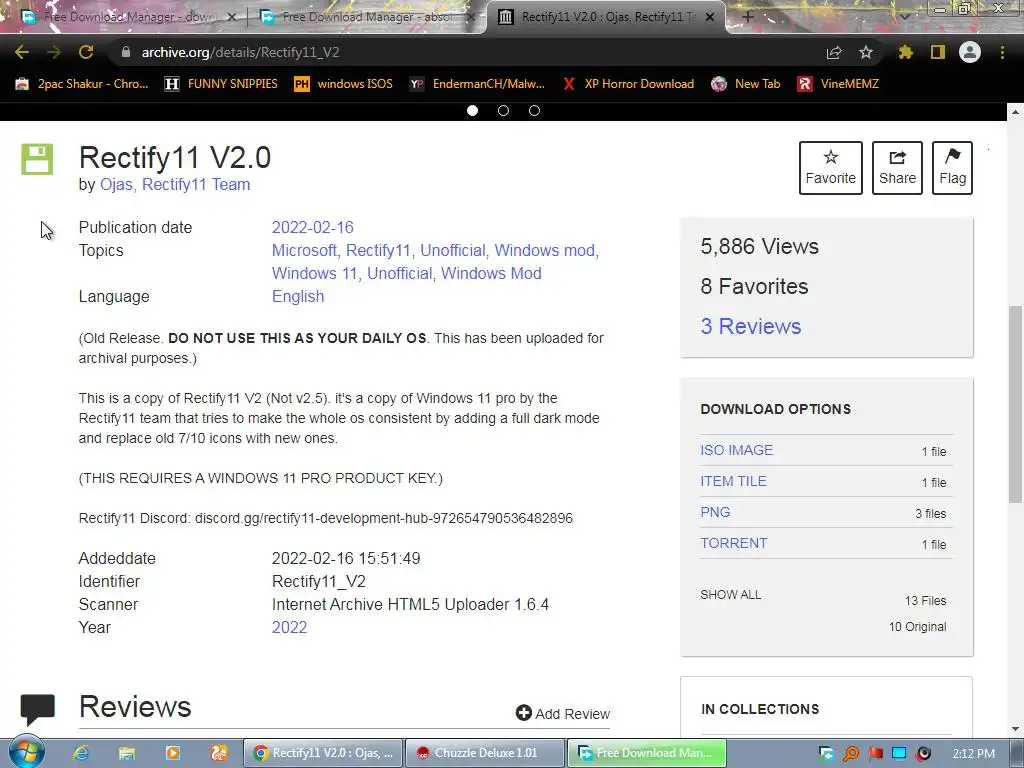Open the Chrome profile avatar
1024x768 pixels.
[970, 52]
